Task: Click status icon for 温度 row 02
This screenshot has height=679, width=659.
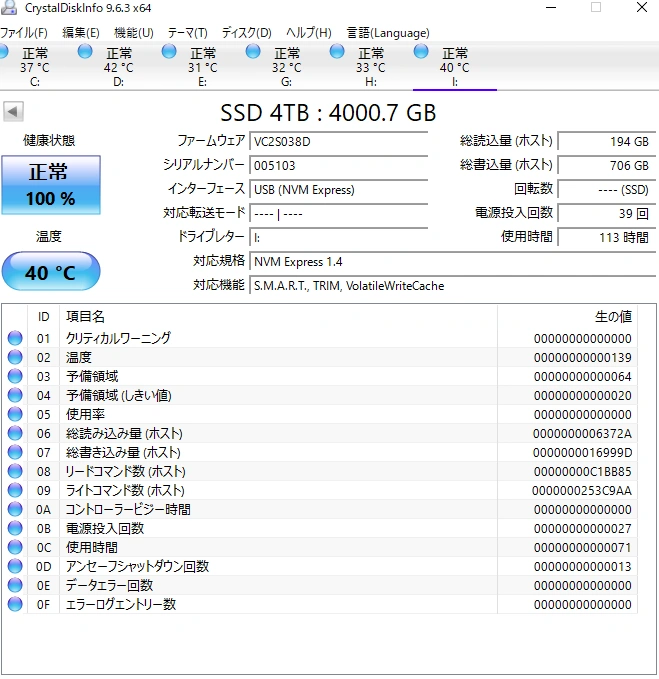Action: click(15, 357)
